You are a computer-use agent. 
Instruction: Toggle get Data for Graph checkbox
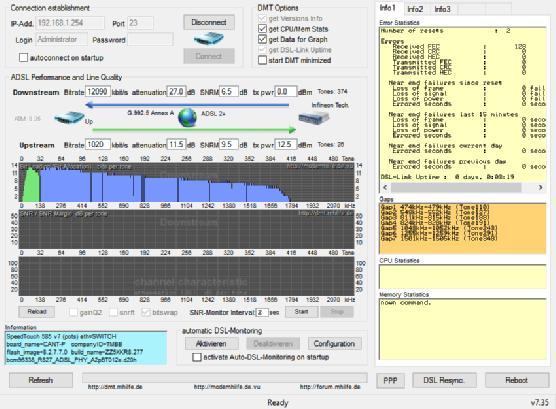(x=262, y=39)
